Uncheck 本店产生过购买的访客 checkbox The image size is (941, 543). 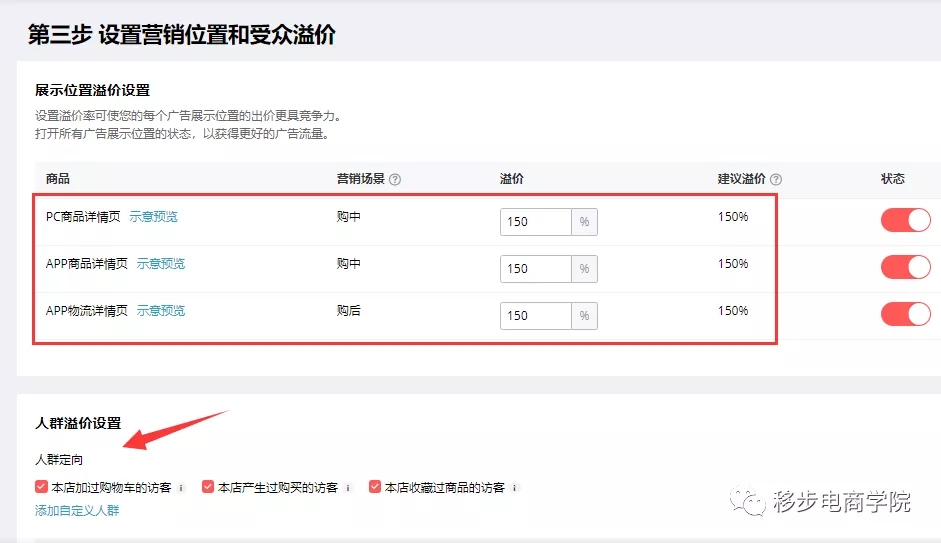(208, 487)
